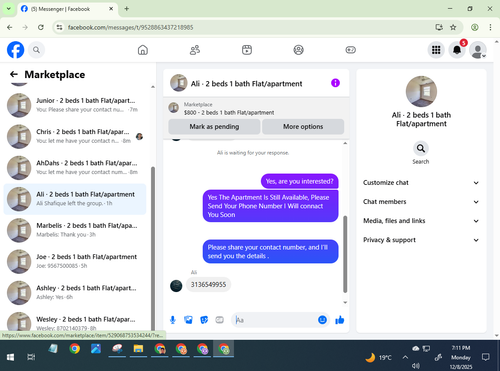Open Ashley's 2 beds conversation
Image resolution: width=500 pixels, height=371 pixels.
tap(75, 293)
